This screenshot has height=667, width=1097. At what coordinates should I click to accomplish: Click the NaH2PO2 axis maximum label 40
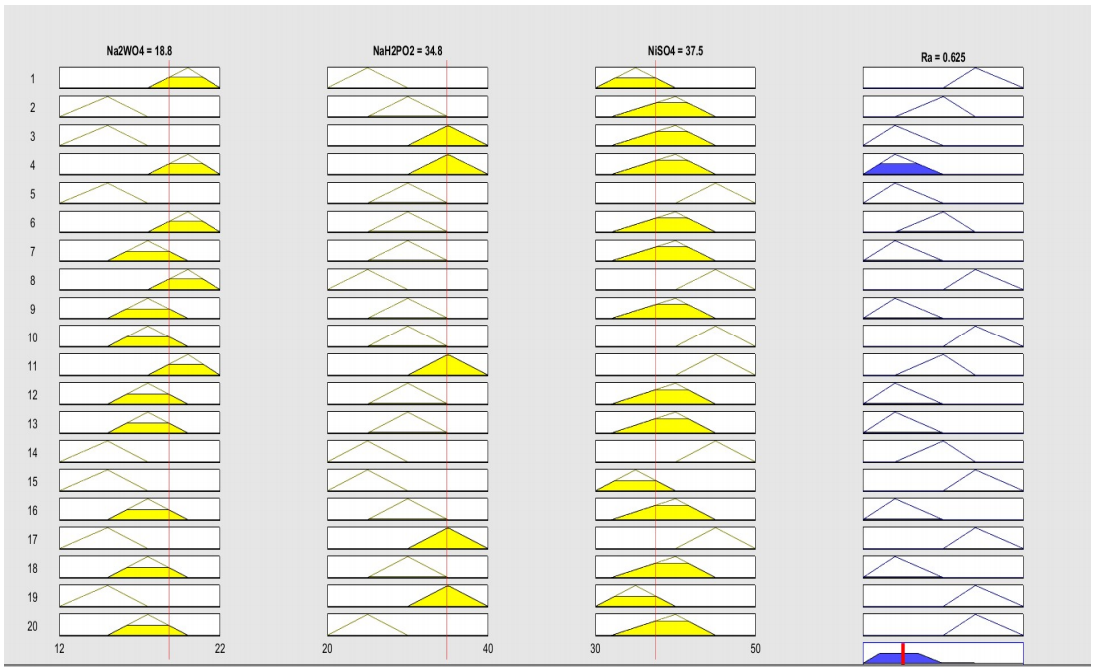click(x=488, y=649)
